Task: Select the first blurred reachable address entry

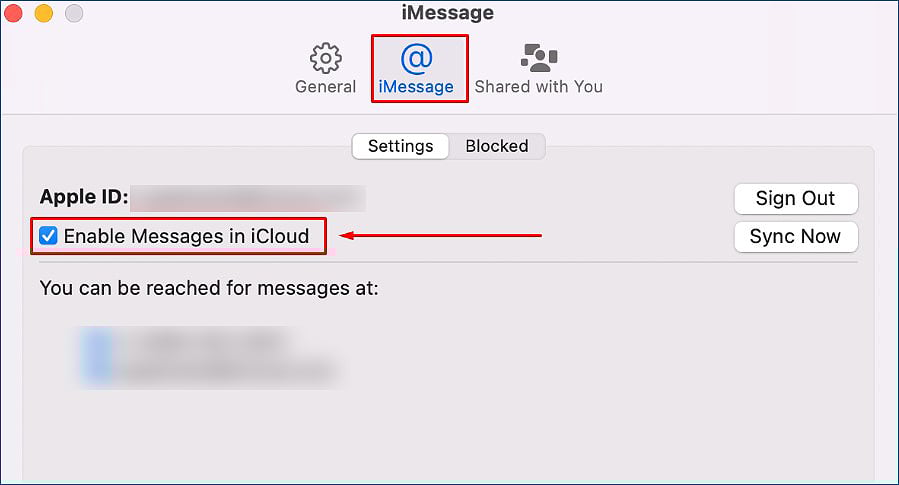Action: [206, 342]
